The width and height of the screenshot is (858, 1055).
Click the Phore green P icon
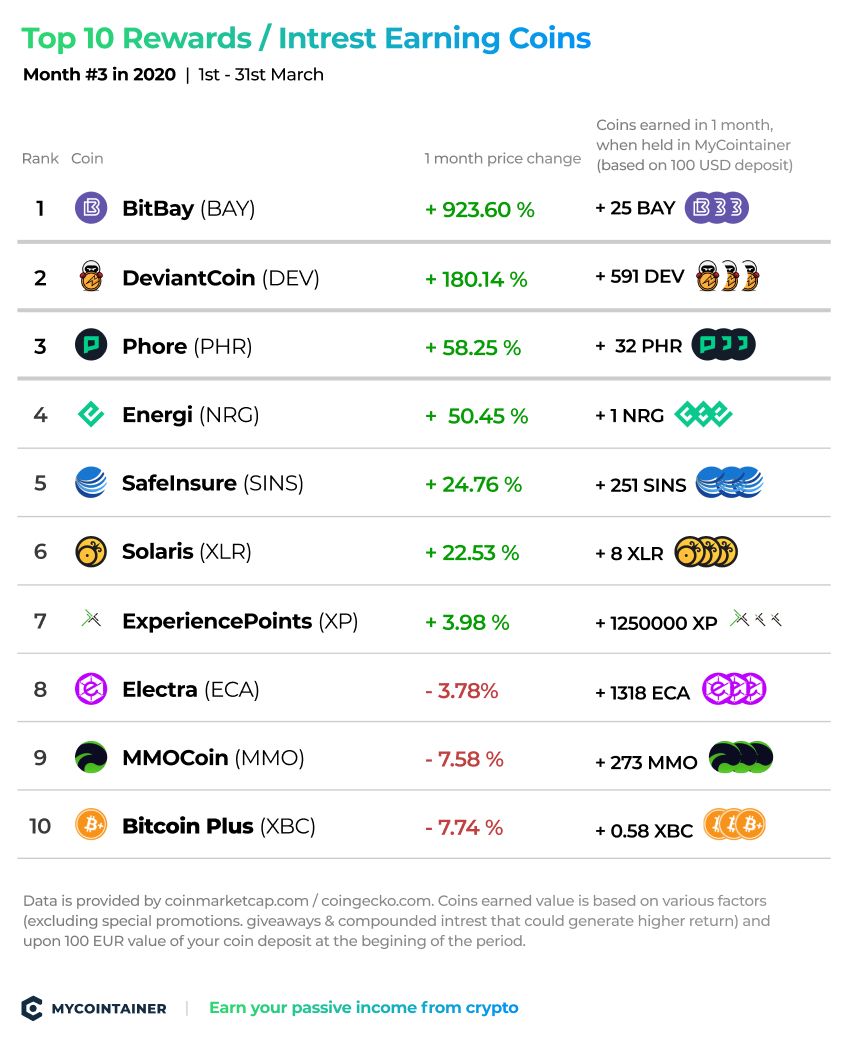(91, 345)
